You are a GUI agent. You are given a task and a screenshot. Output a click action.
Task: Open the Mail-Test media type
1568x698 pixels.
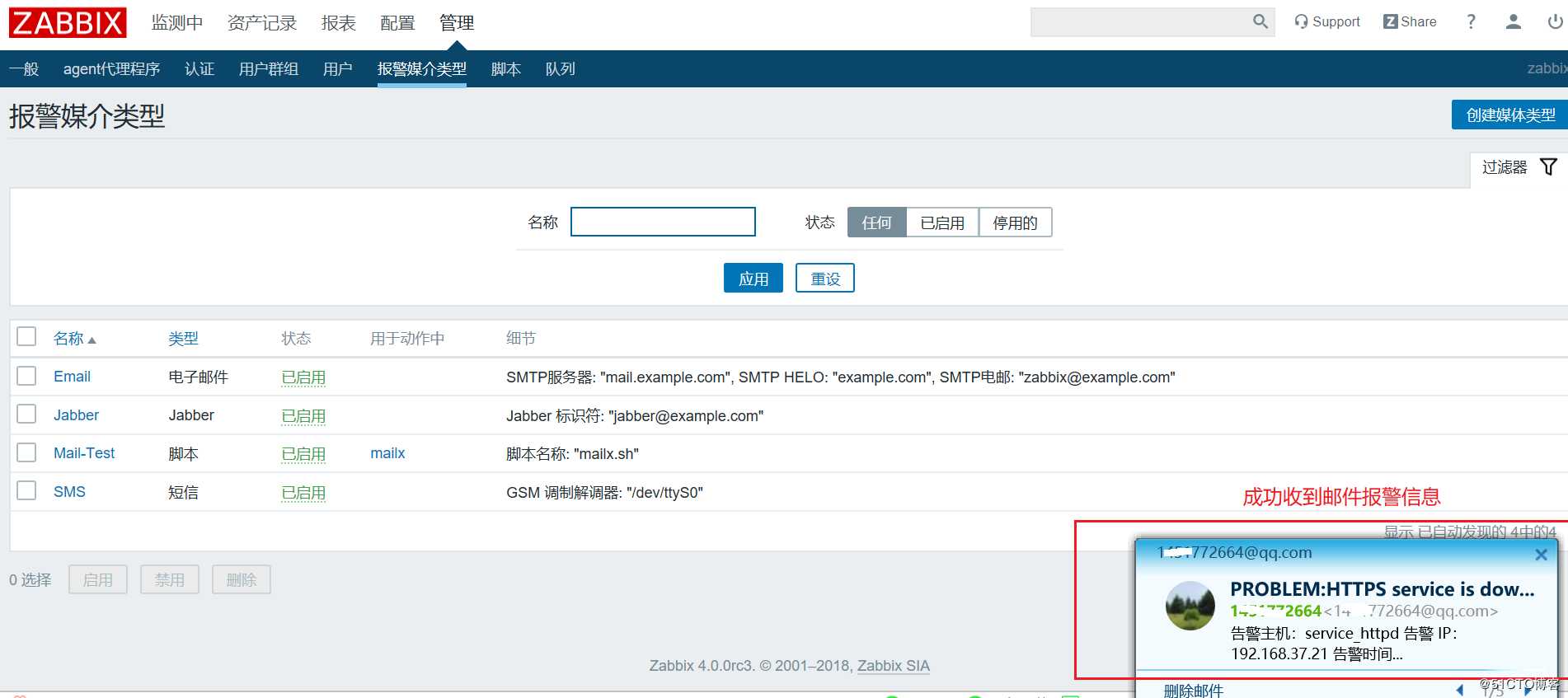pos(84,453)
